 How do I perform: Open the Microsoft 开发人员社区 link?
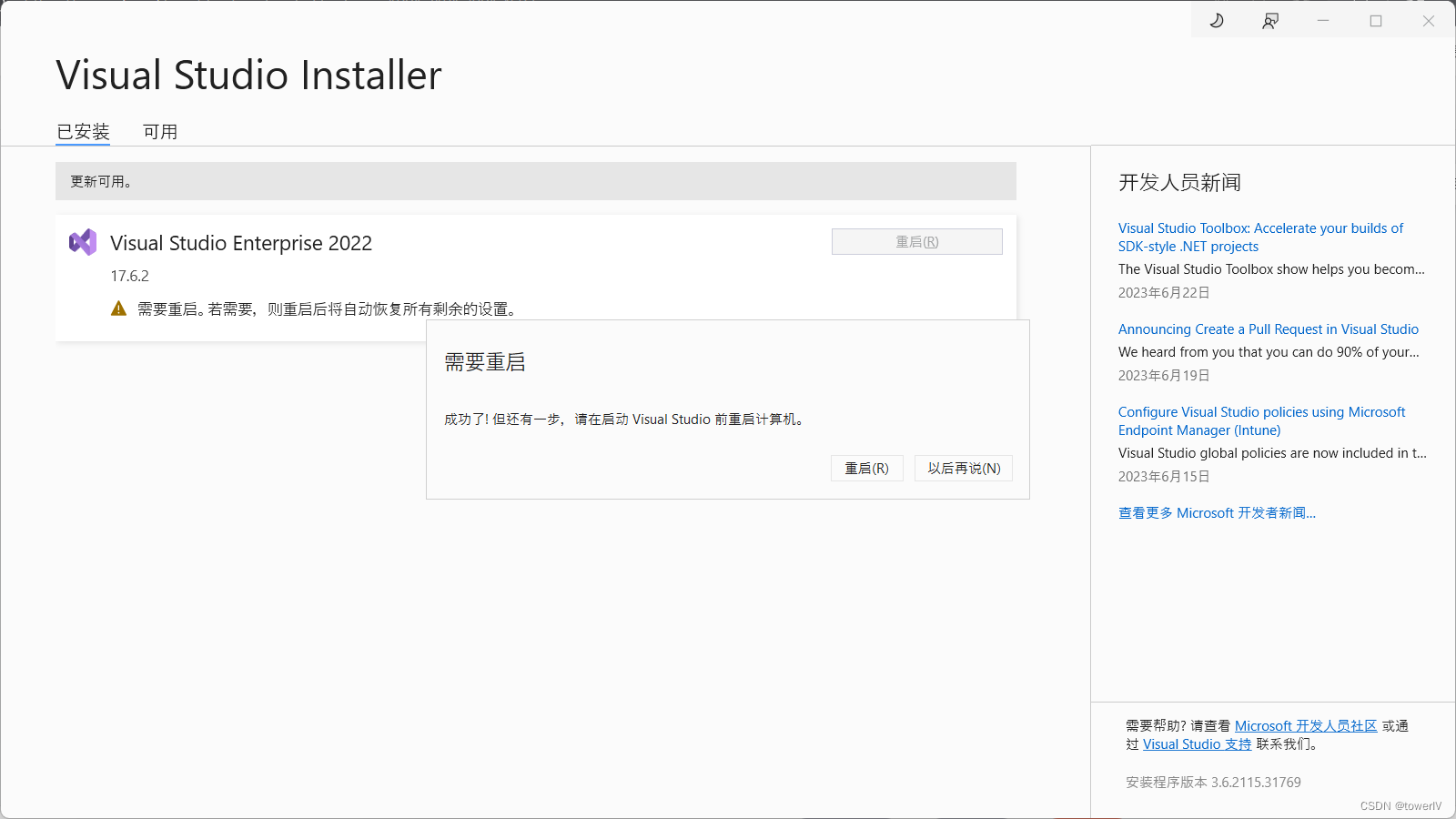tap(1306, 726)
